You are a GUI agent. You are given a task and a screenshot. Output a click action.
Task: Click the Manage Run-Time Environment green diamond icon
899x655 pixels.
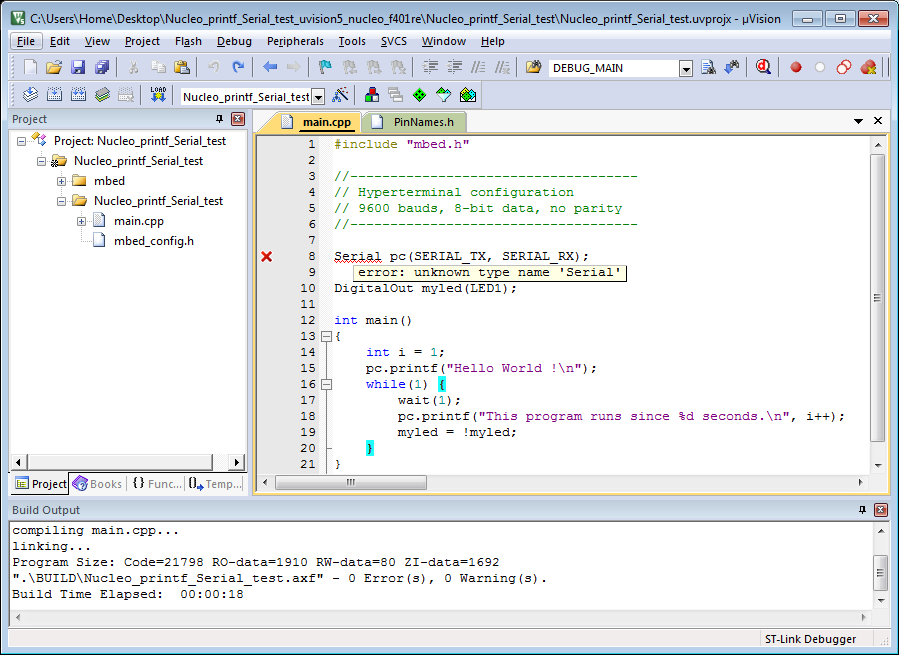pos(419,95)
